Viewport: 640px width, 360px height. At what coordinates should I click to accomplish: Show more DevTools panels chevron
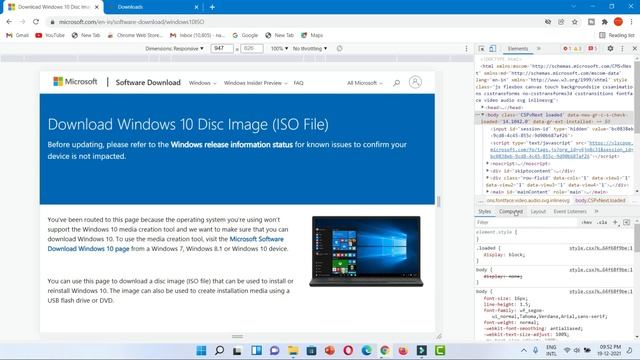pos(539,49)
